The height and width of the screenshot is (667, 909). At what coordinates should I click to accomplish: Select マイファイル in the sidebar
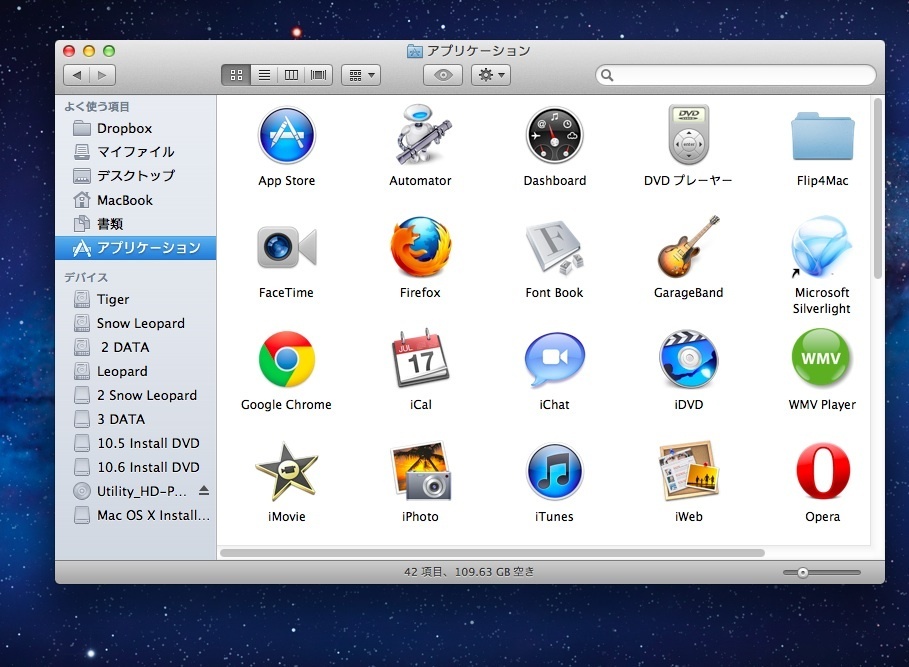136,152
